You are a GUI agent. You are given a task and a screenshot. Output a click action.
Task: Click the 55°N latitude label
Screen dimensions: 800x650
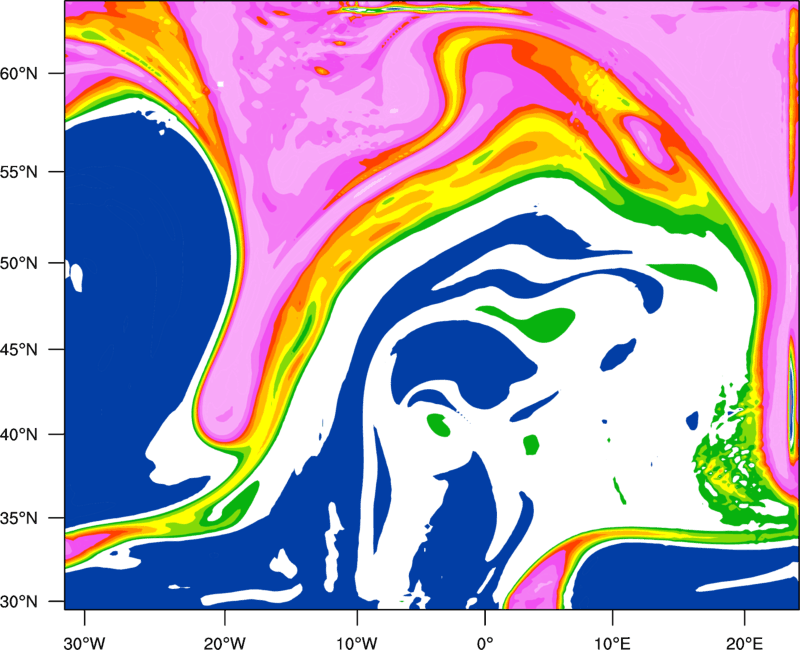click(x=19, y=172)
